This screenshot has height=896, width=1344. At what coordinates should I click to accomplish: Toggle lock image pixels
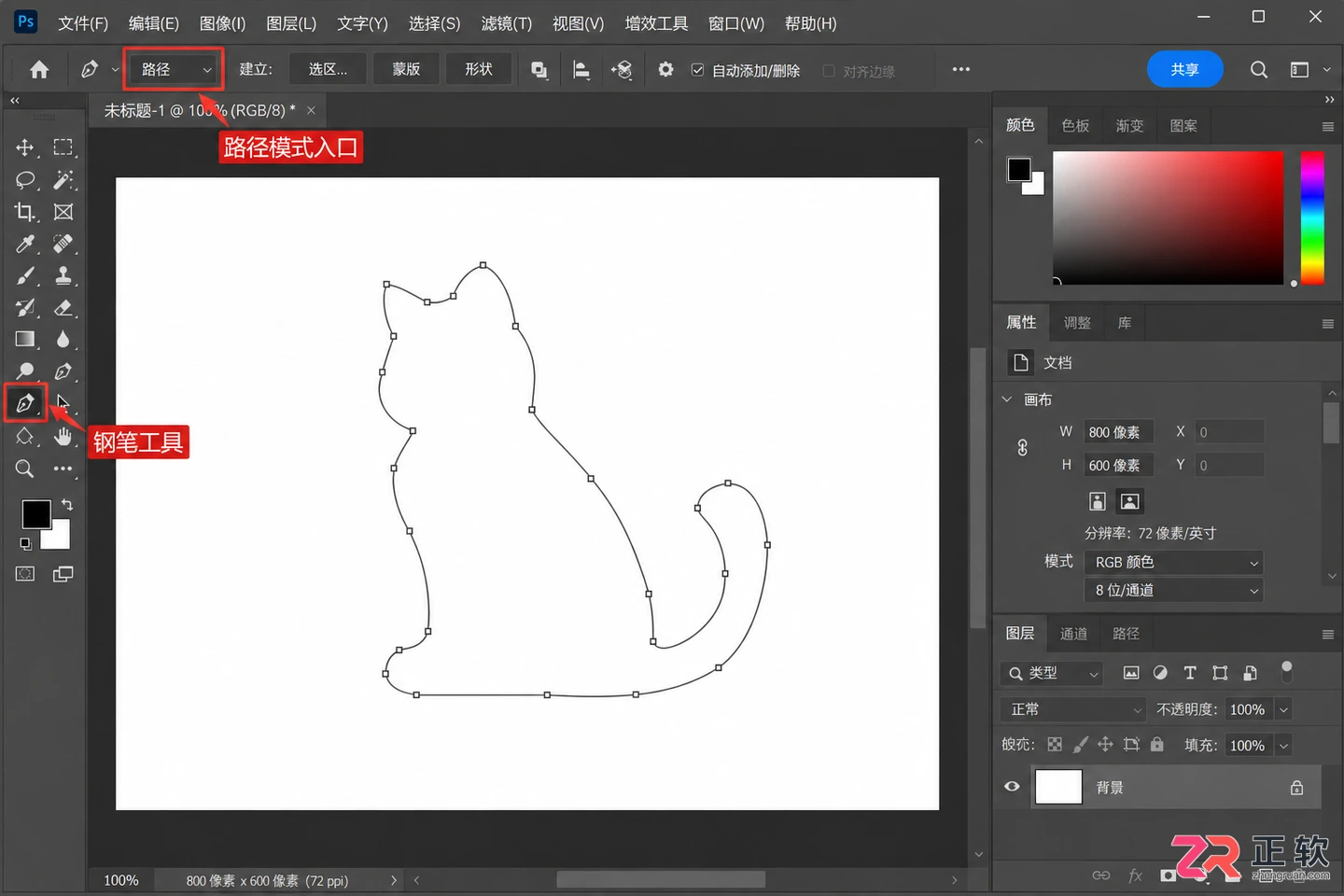1080,744
